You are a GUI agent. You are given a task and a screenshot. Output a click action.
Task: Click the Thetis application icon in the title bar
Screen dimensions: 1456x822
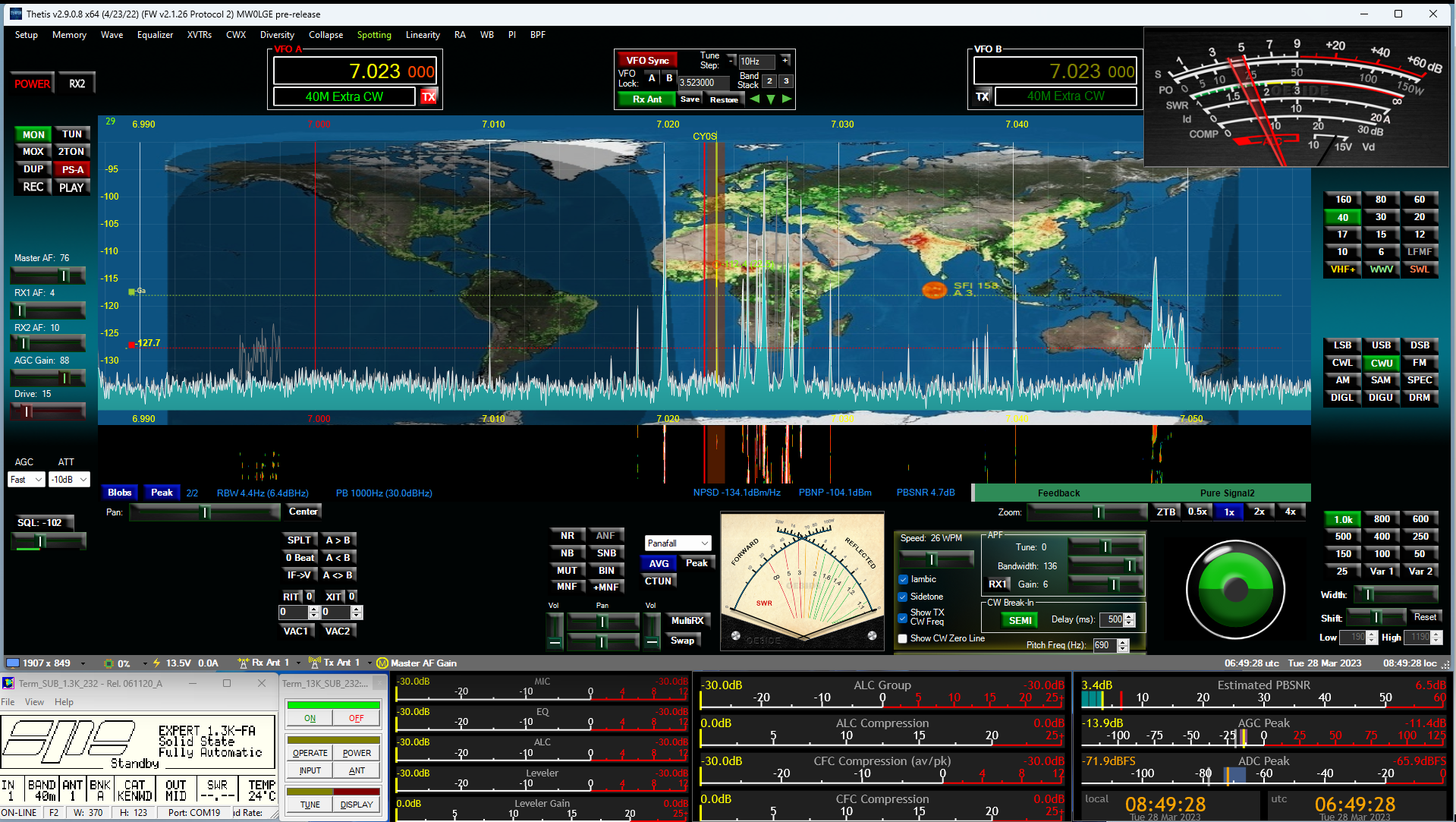tap(15, 14)
